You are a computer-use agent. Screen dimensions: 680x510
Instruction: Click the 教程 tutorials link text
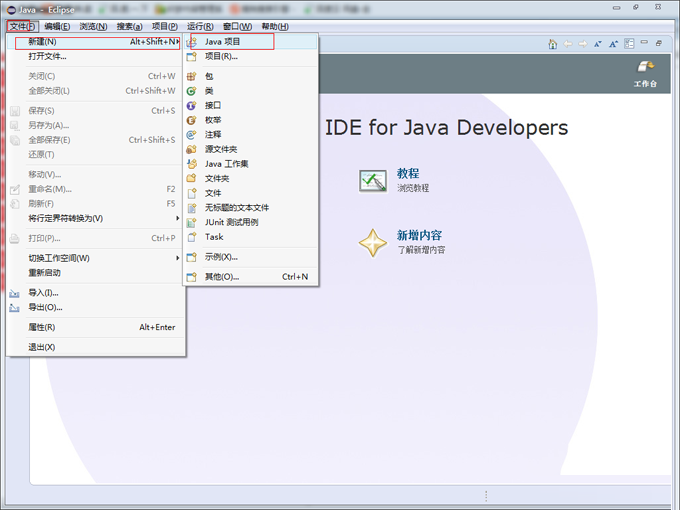click(x=408, y=173)
